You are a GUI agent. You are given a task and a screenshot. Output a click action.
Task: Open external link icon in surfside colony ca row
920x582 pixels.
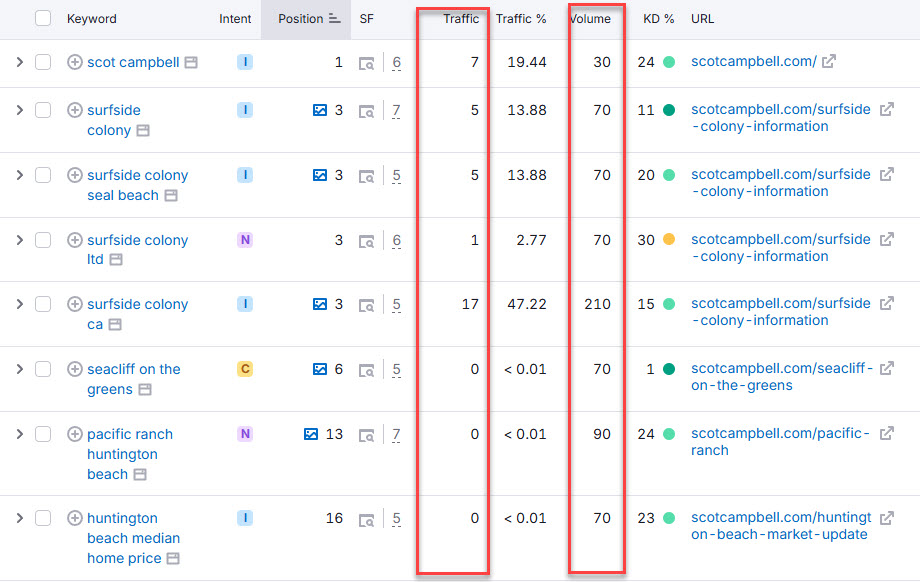tap(887, 303)
